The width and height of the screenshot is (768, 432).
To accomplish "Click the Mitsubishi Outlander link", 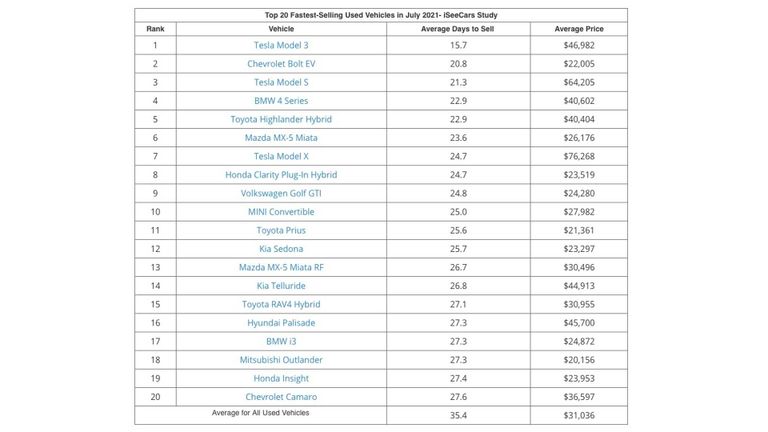I will coord(281,360).
